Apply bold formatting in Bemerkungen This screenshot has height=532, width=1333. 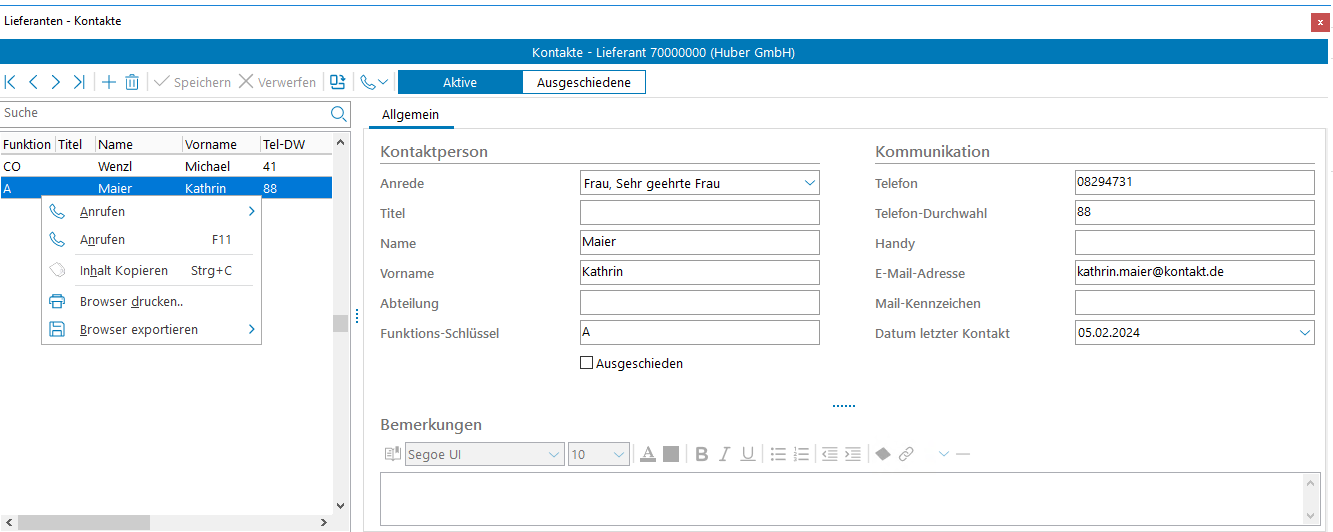click(702, 454)
